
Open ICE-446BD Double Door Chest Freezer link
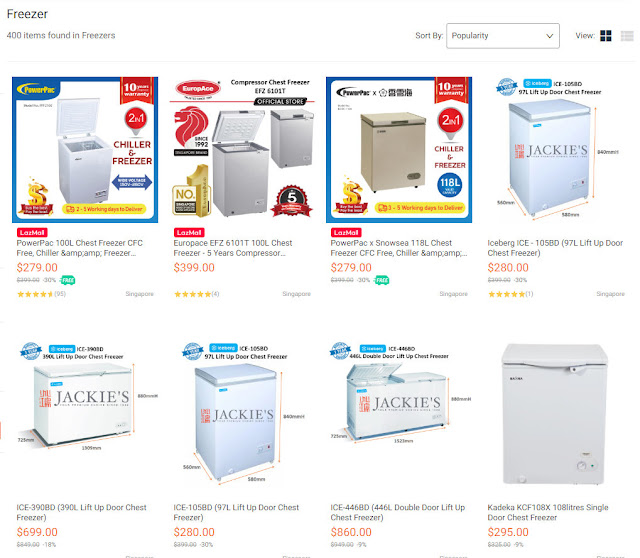coord(398,512)
